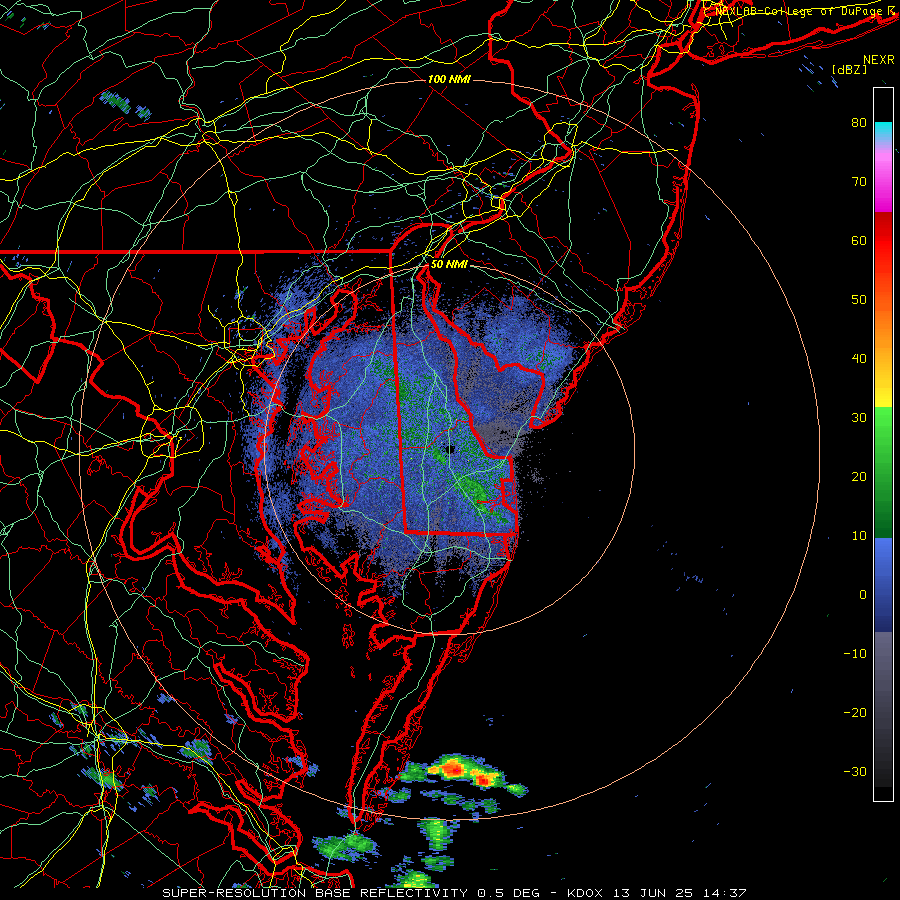Image resolution: width=900 pixels, height=900 pixels.
Task: Click the Super-Resolution Base Reflectivity caption
Action: [x=454, y=893]
